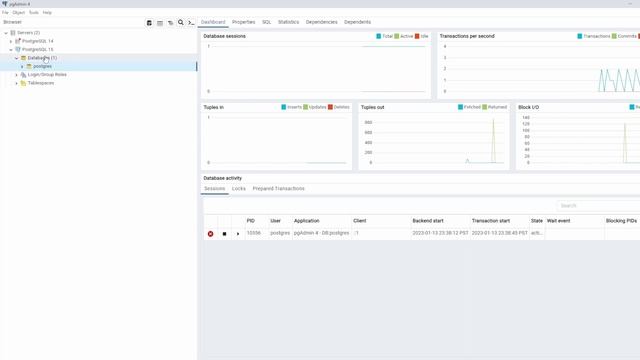
Task: Click the Servers group icon in tree
Action: point(13,33)
